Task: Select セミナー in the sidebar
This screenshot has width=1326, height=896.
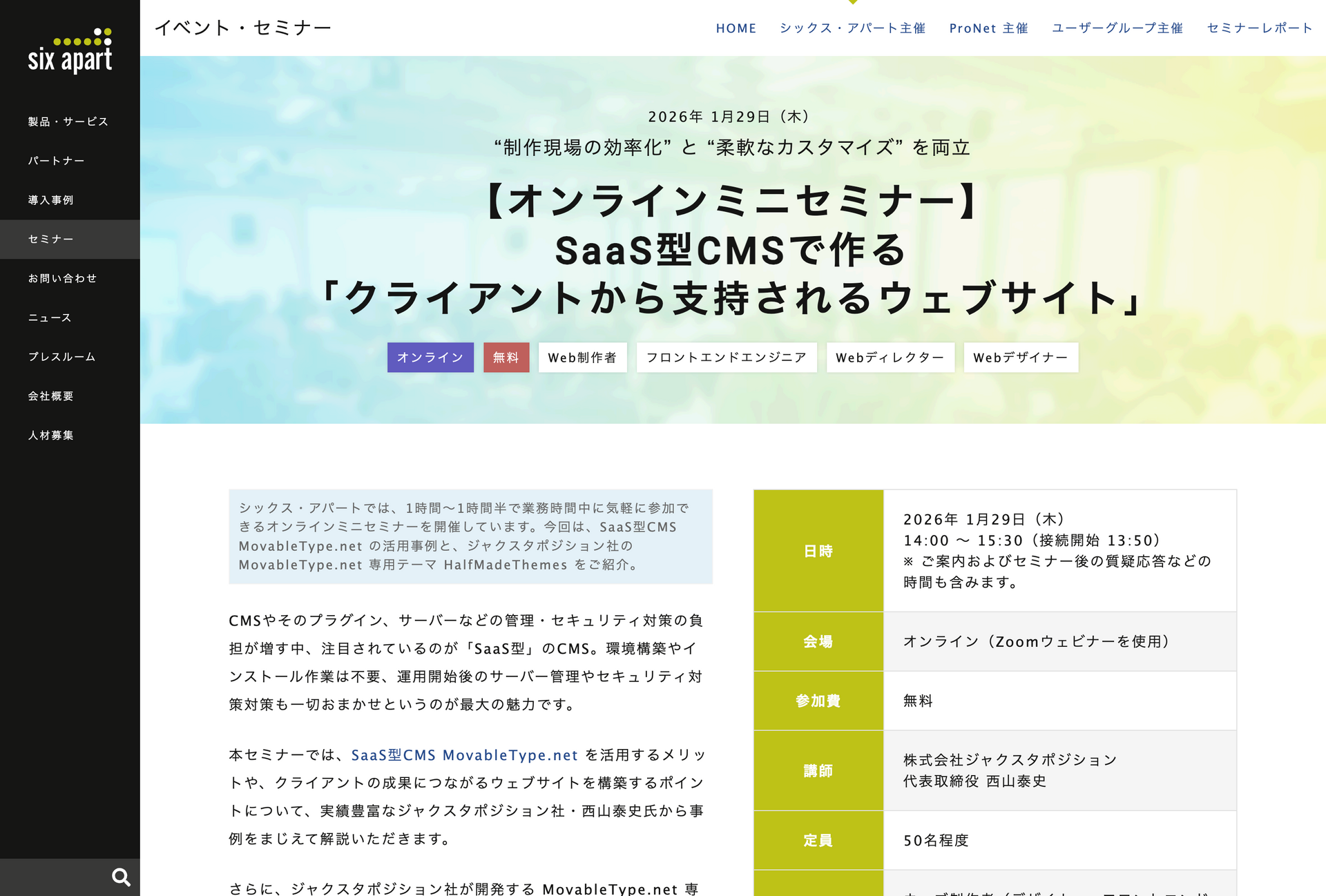Action: [51, 240]
